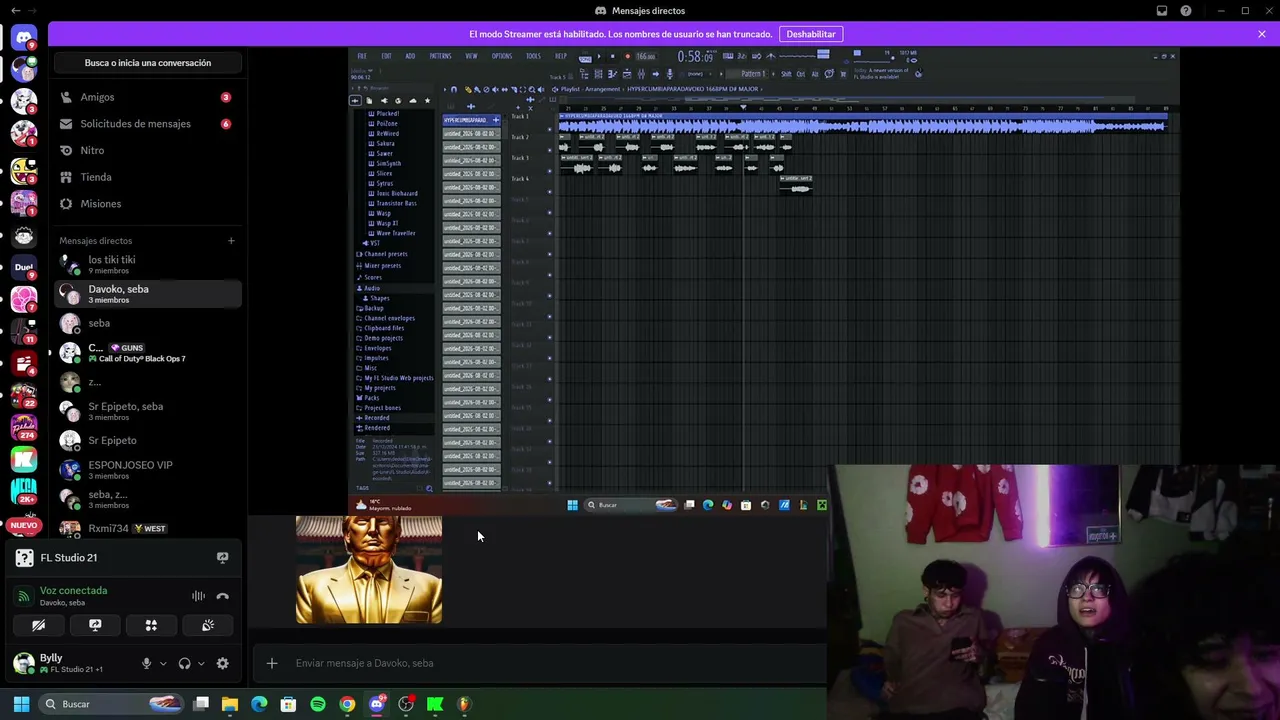The height and width of the screenshot is (720, 1280).
Task: Click the FL Studio tempo field showing 166
Action: (x=646, y=56)
